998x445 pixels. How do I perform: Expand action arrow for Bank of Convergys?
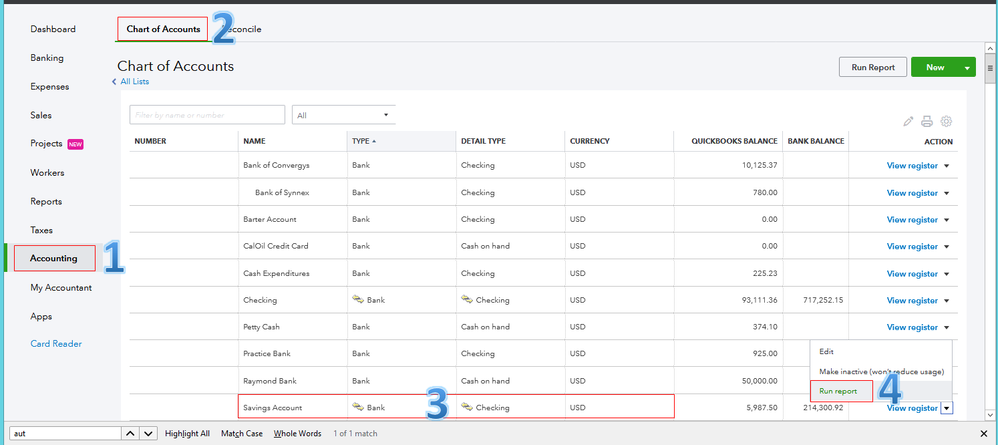[x=946, y=166]
